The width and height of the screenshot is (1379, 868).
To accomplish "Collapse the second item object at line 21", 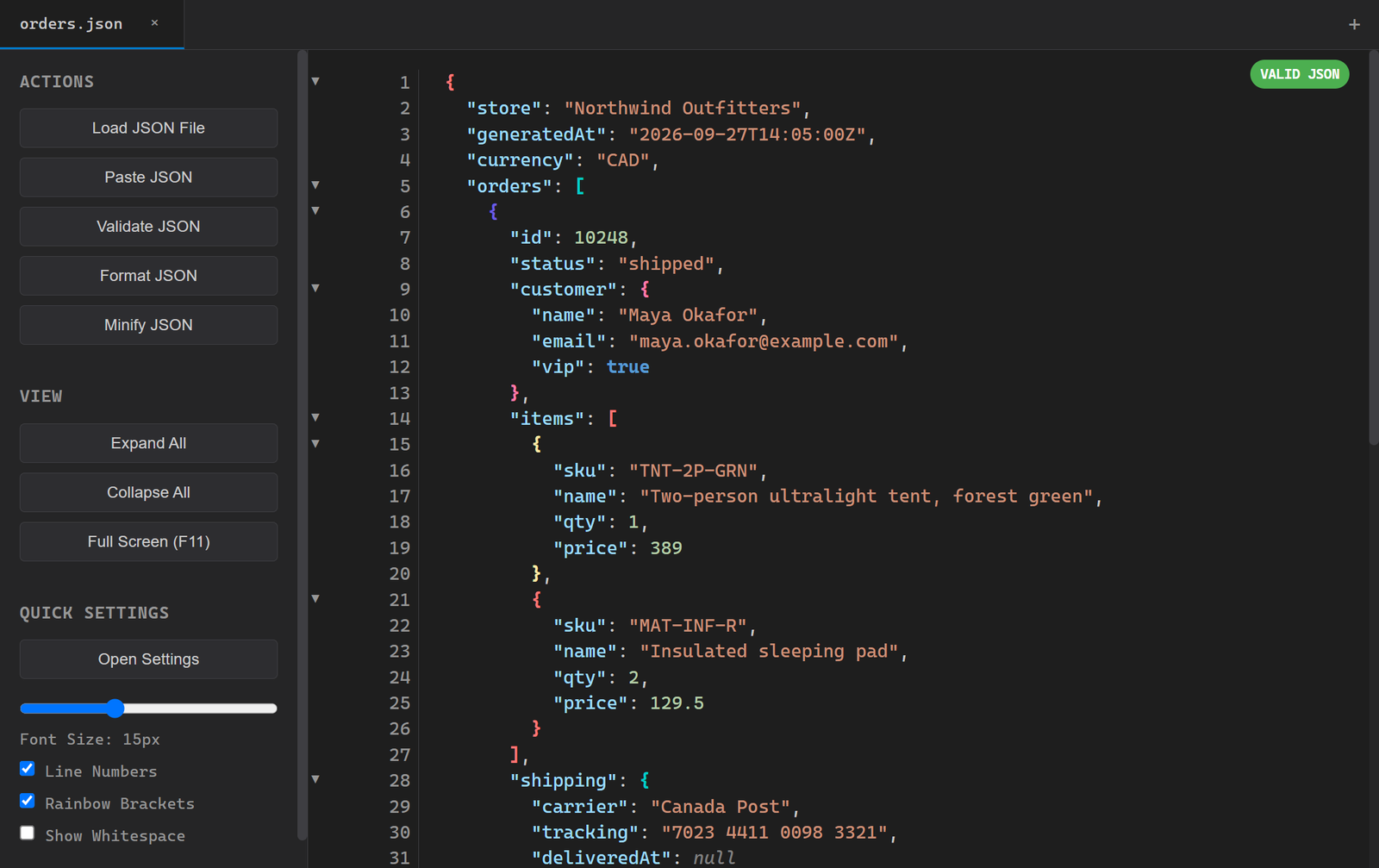I will (x=315, y=598).
